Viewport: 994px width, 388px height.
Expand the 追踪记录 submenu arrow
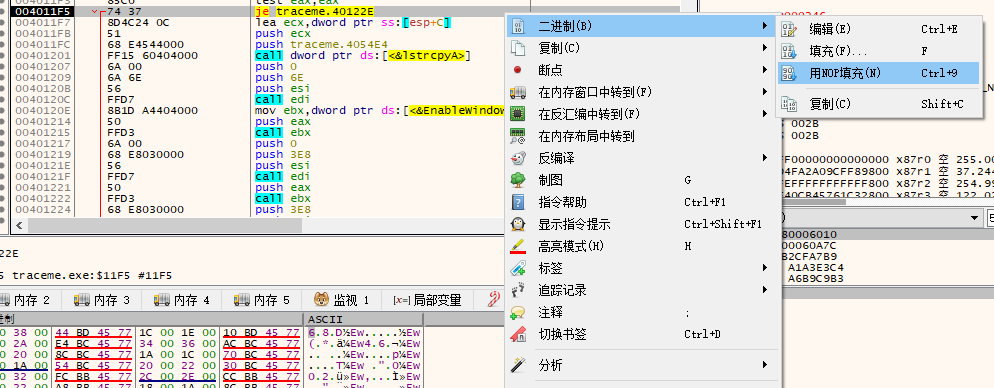766,290
